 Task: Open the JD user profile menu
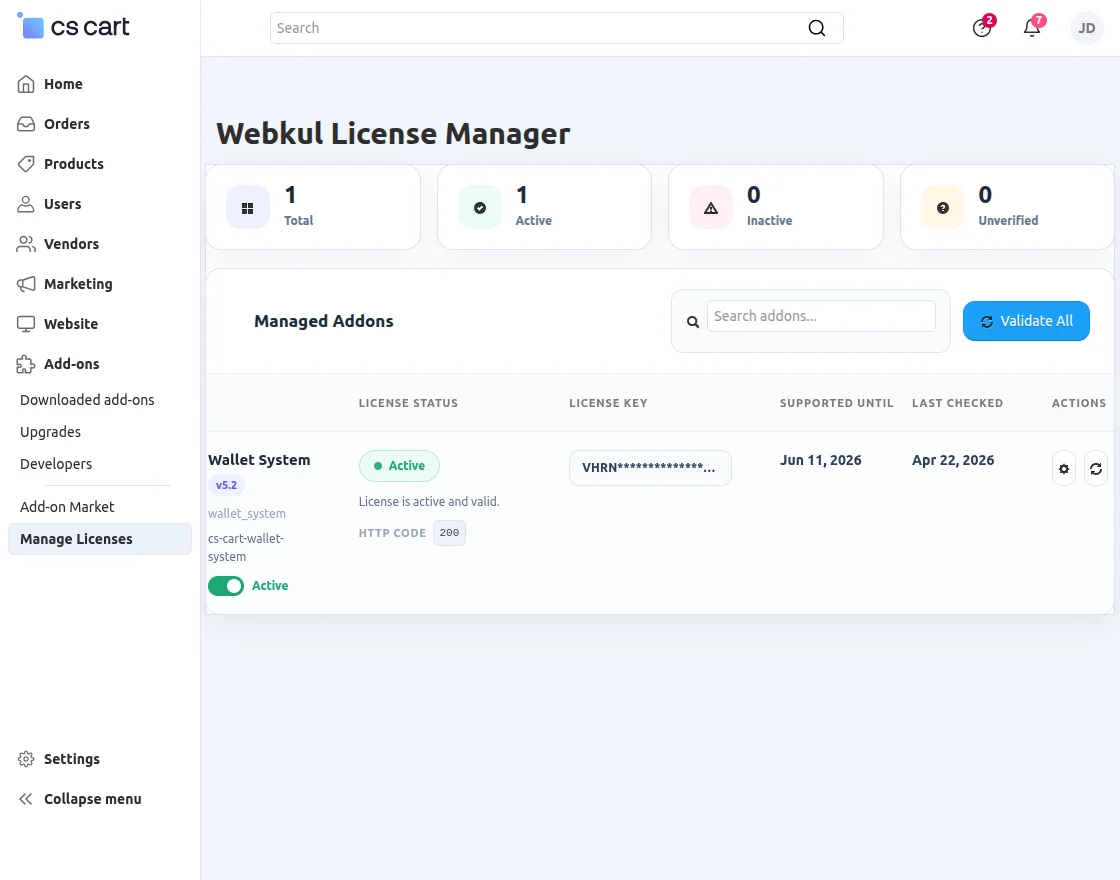coord(1086,28)
